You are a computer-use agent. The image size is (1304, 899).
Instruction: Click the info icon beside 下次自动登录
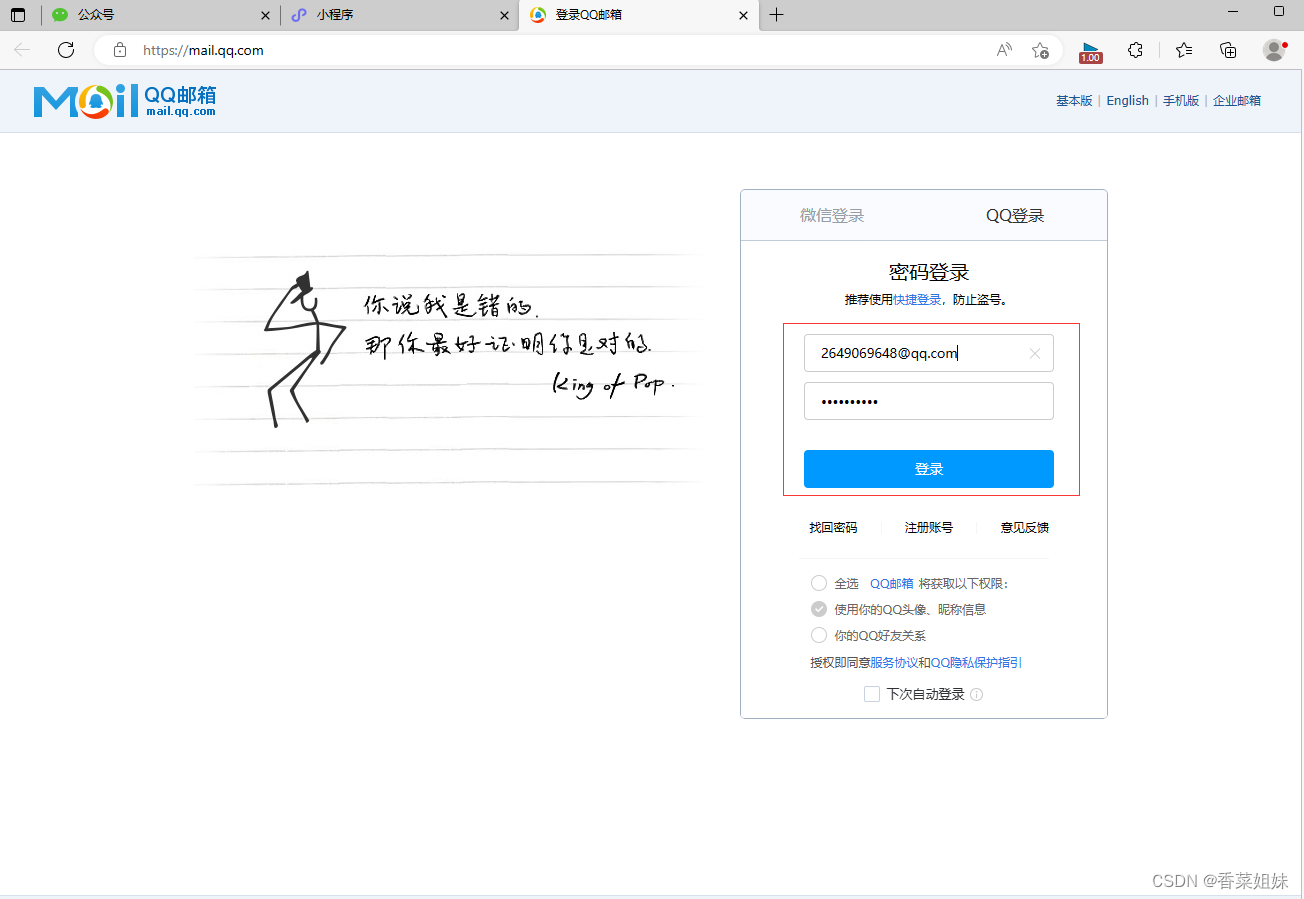coord(977,694)
